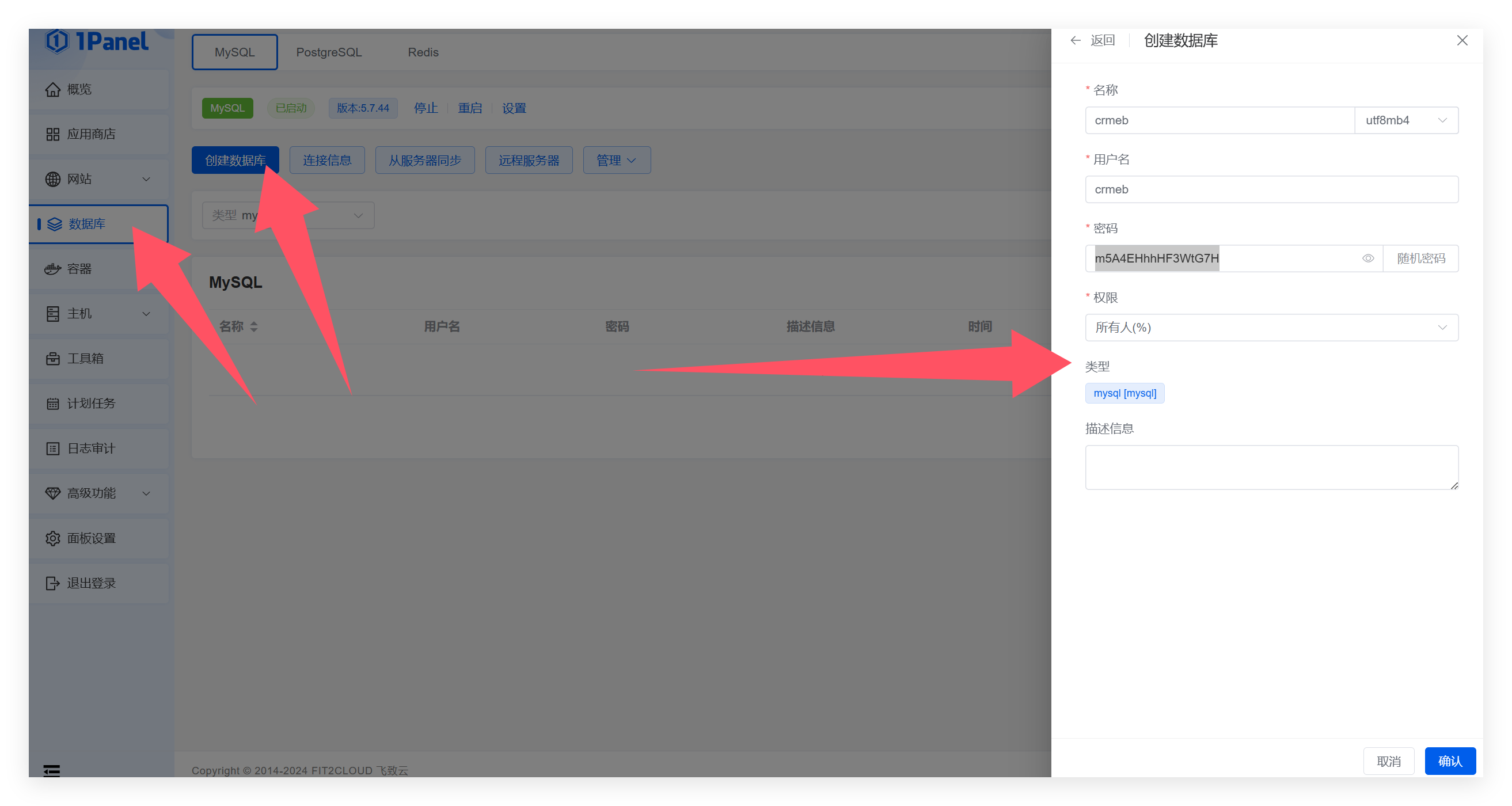The width and height of the screenshot is (1512, 806).
Task: Click the 数据库 layers icon
Action: click(x=55, y=225)
